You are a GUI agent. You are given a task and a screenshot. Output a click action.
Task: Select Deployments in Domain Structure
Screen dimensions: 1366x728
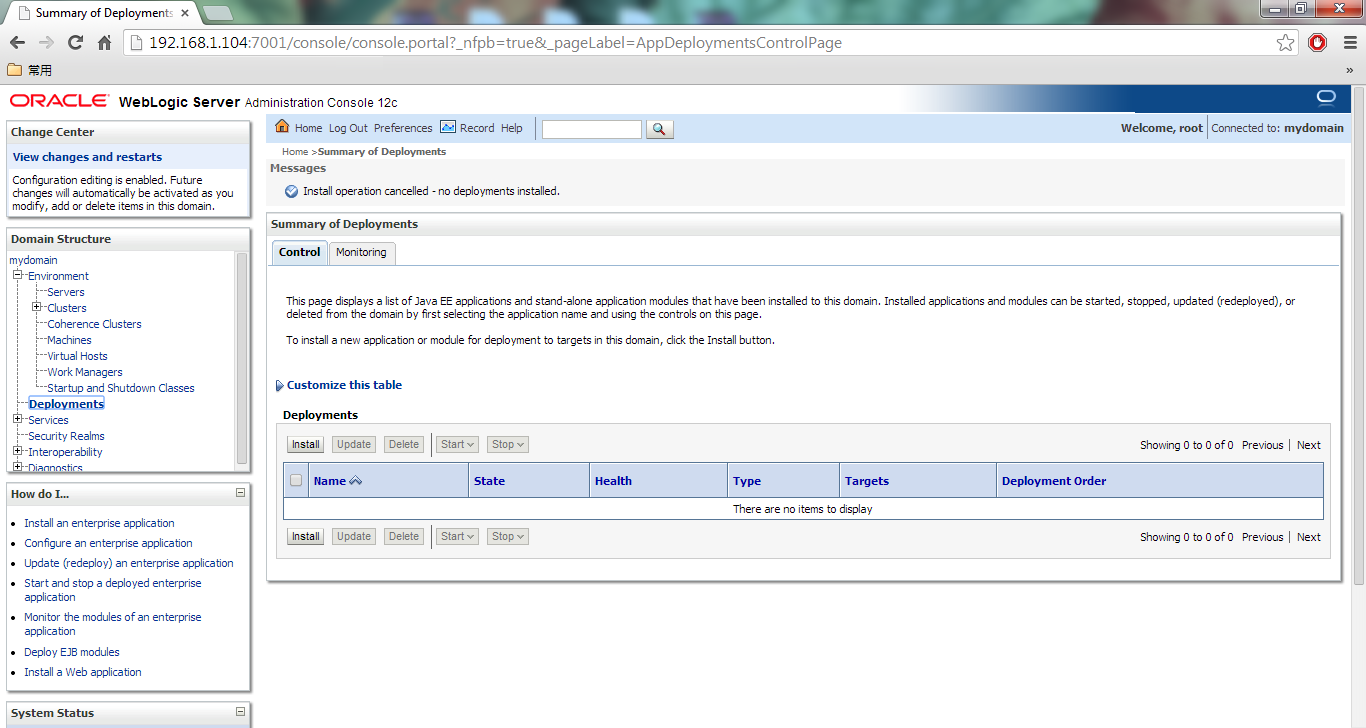coord(66,404)
